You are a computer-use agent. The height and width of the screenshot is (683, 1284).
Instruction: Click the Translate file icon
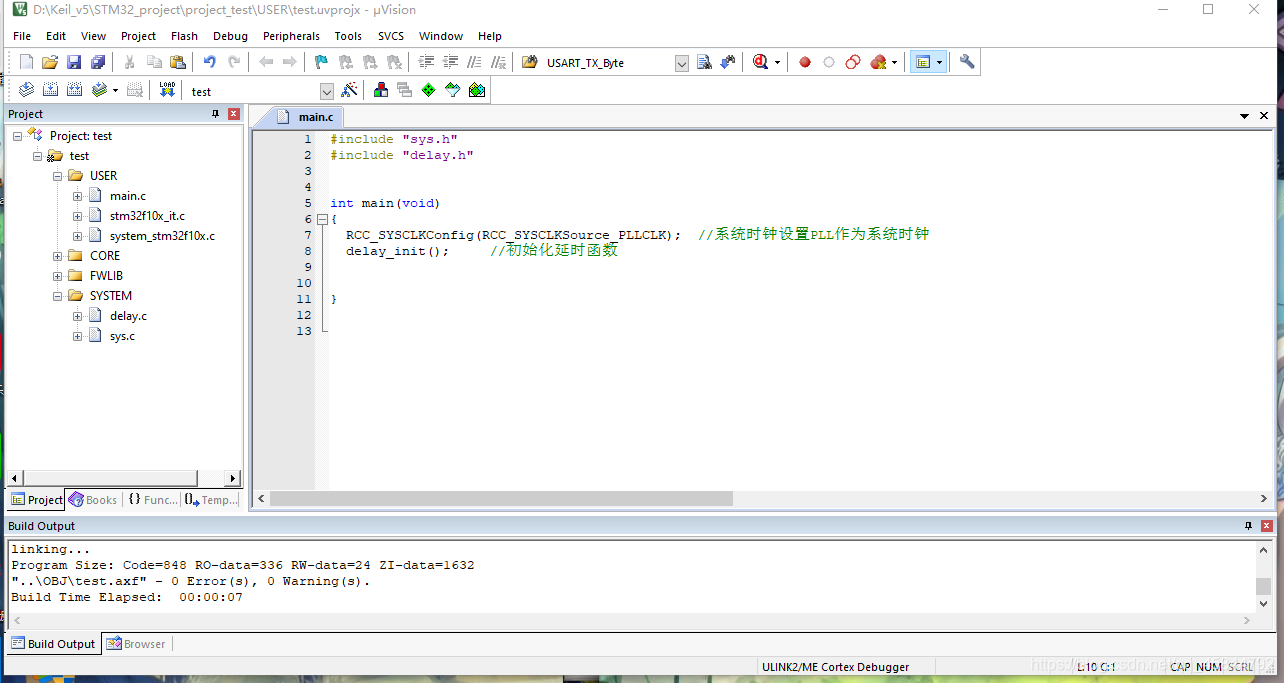[26, 90]
